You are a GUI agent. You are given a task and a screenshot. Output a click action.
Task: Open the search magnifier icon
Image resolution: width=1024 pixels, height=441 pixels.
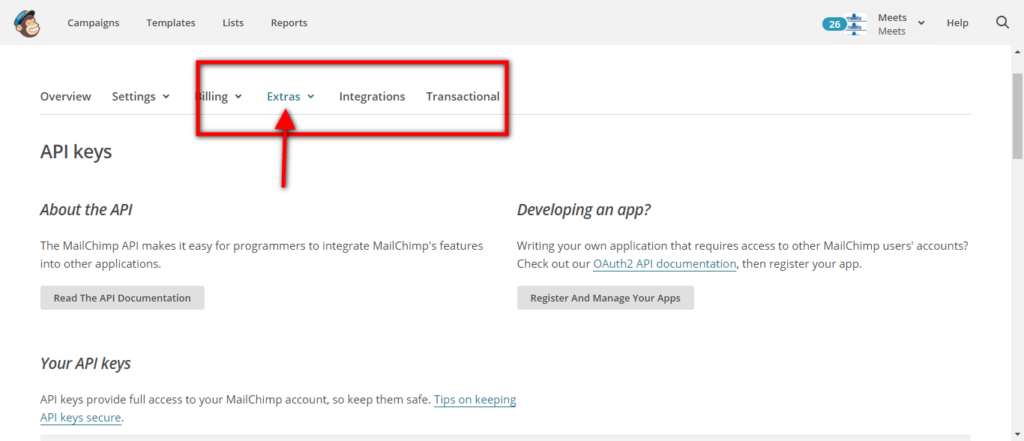[1002, 23]
